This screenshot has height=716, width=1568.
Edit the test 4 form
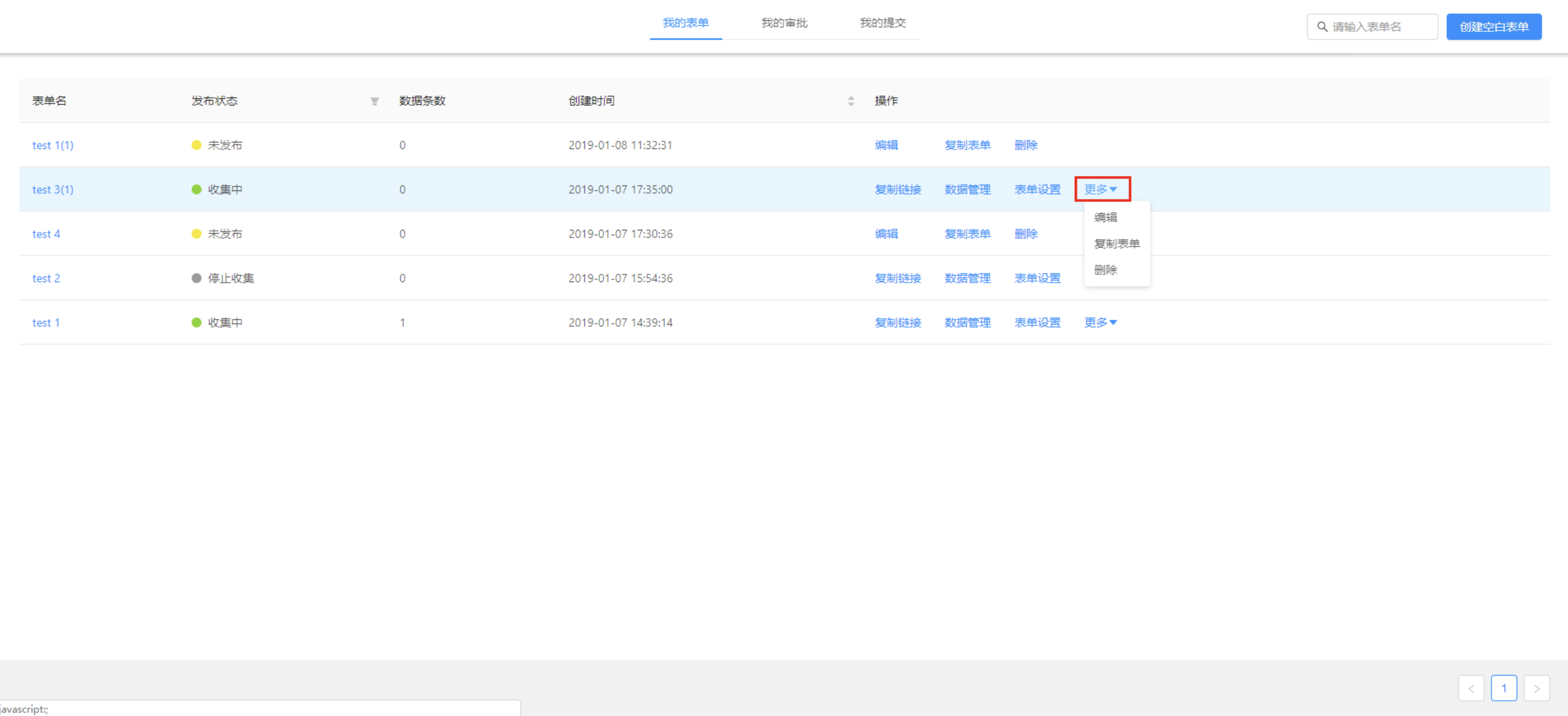point(886,234)
